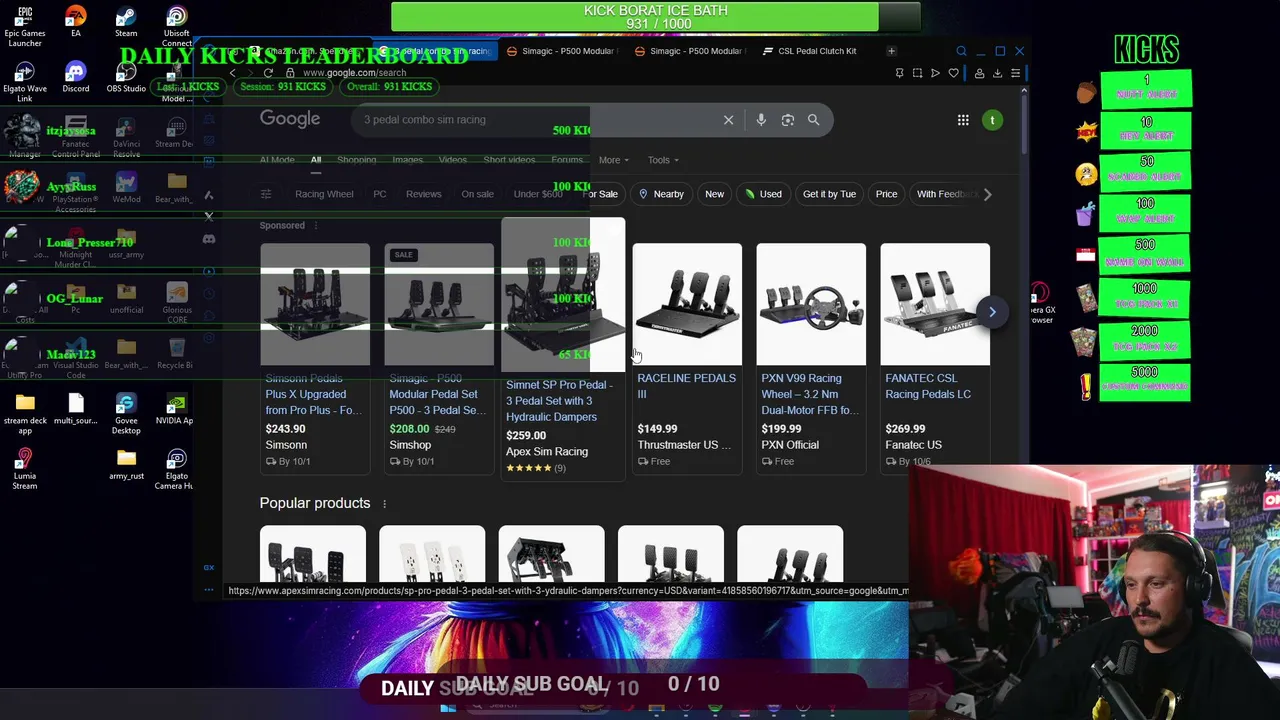
Task: Open the Lumia Stream desktop shortcut
Action: (25, 468)
